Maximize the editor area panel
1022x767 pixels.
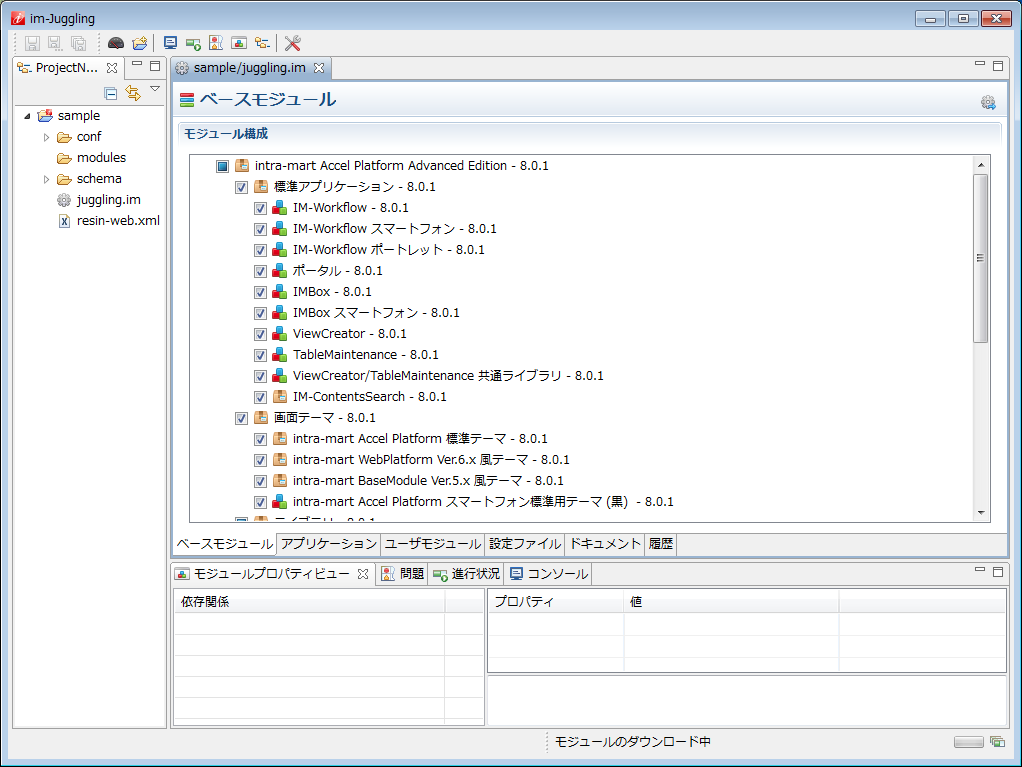point(998,66)
